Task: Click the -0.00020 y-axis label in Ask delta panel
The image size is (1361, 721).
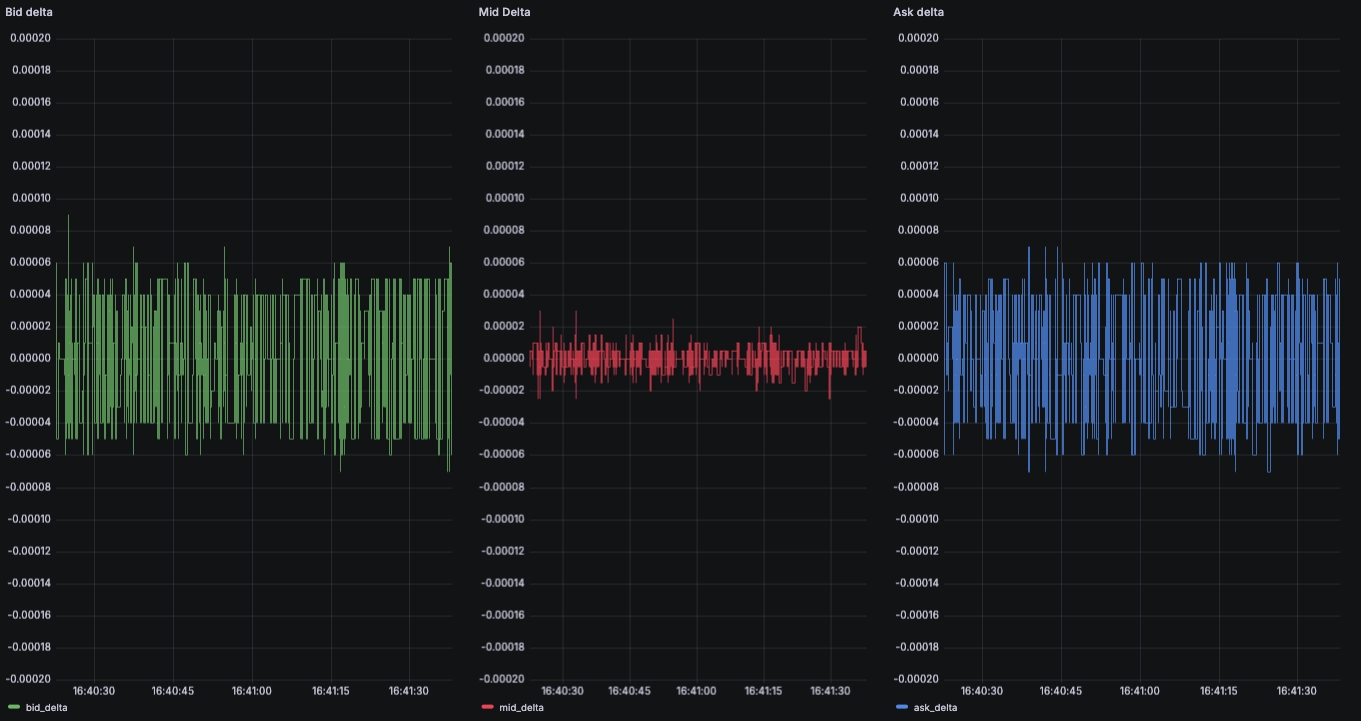Action: pos(916,679)
